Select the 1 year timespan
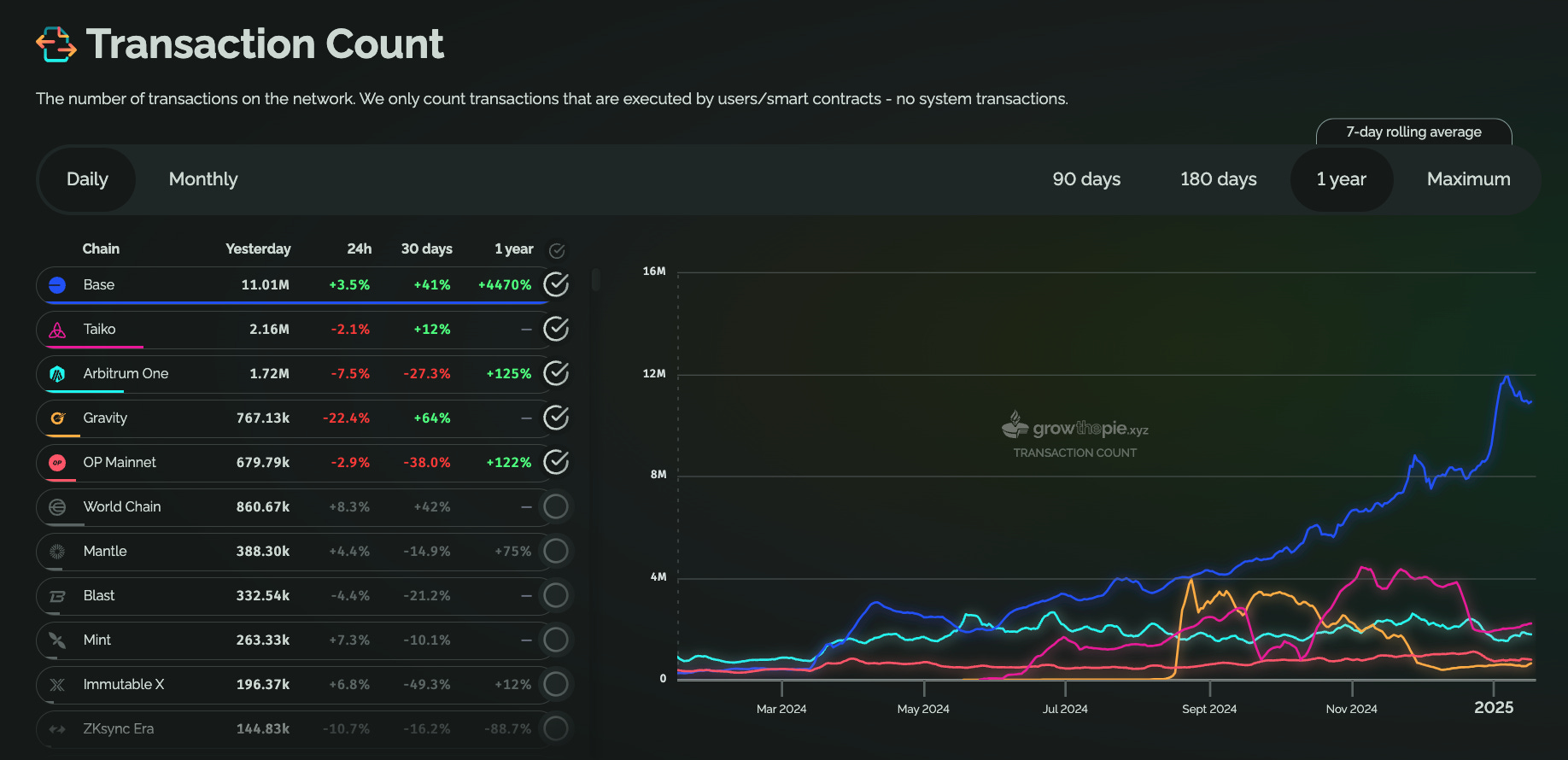This screenshot has width=1568, height=760. (x=1342, y=179)
